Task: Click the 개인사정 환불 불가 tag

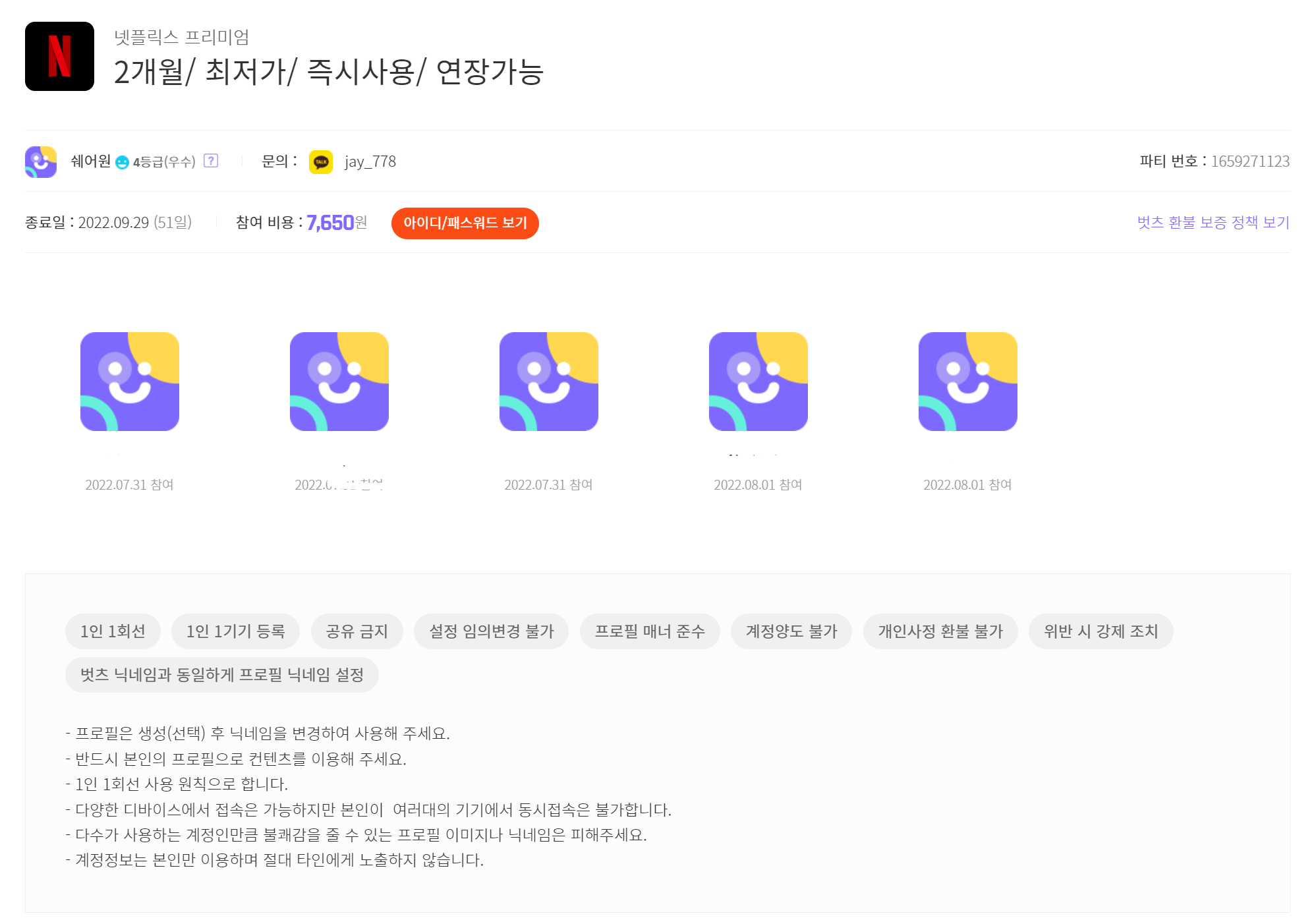Action: click(x=940, y=631)
